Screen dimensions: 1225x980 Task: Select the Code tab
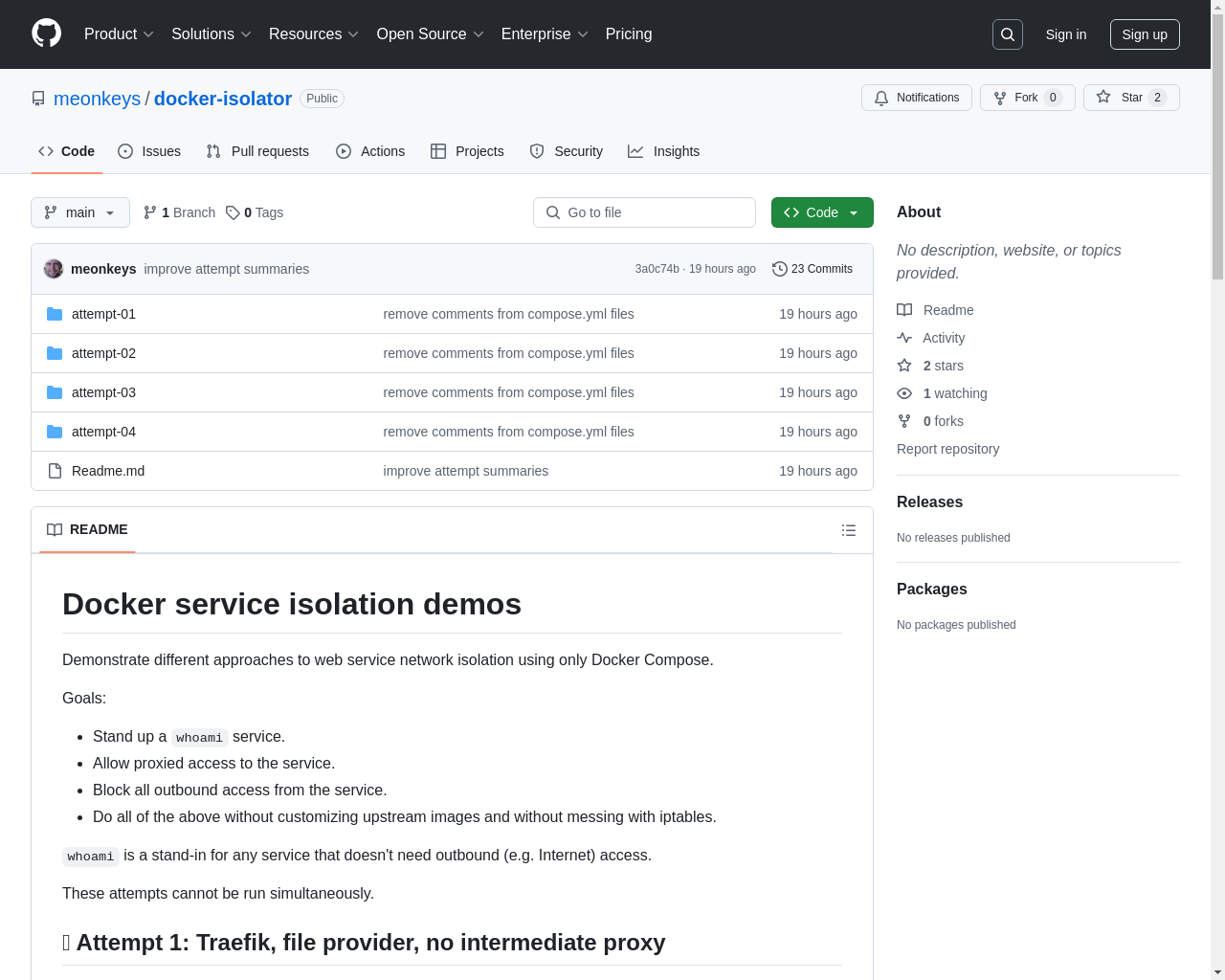click(x=67, y=151)
